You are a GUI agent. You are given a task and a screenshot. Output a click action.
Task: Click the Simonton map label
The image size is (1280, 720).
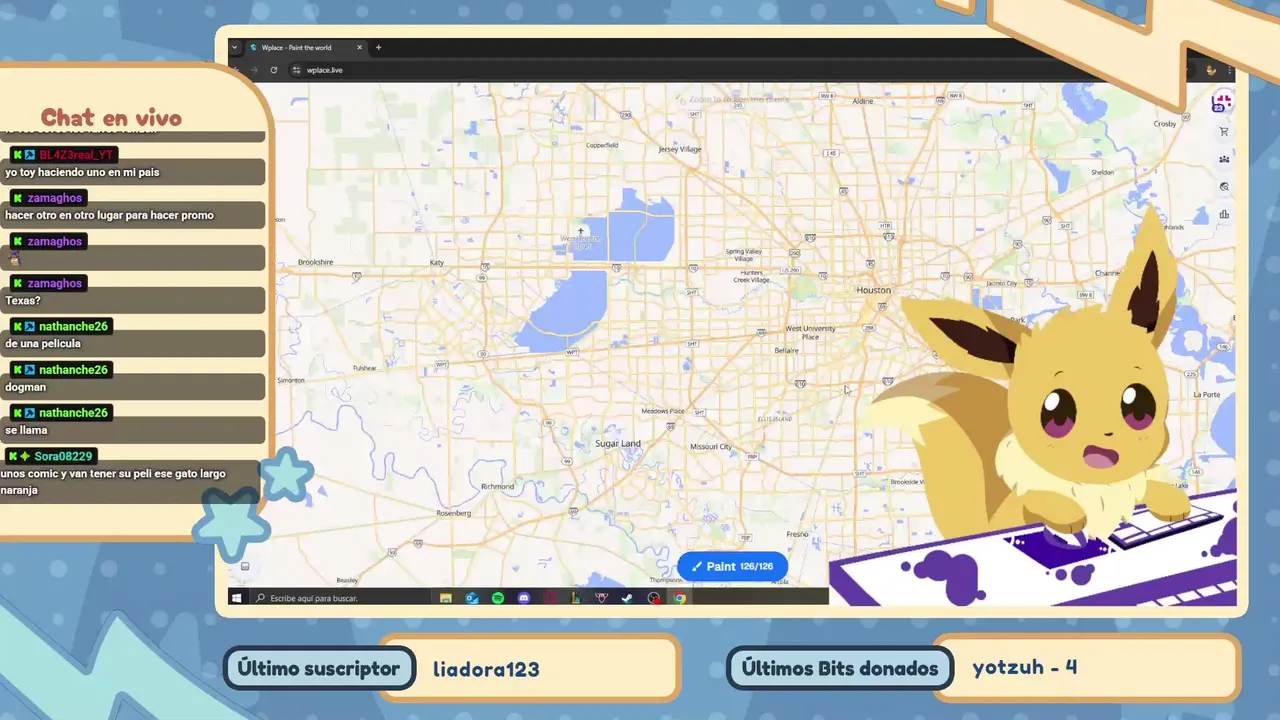tap(291, 380)
